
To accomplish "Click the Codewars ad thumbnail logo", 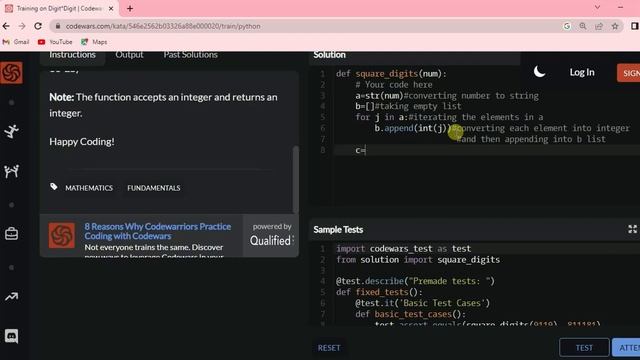I will pyautogui.click(x=62, y=236).
